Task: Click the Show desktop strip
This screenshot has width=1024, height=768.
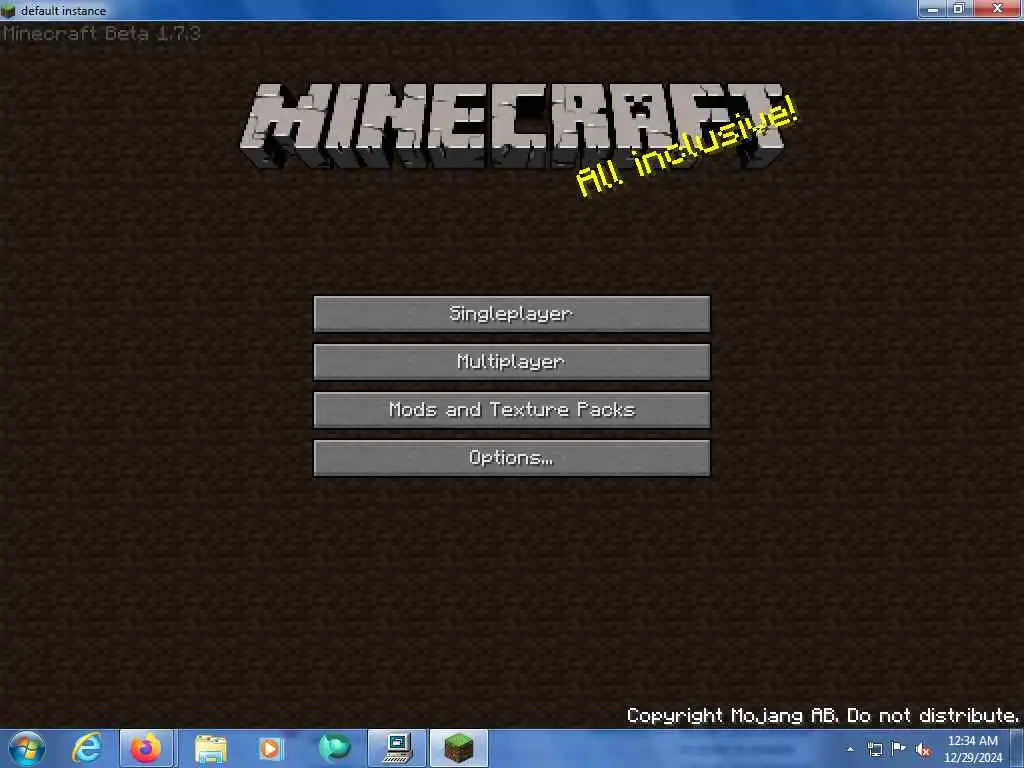Action: [1017, 748]
